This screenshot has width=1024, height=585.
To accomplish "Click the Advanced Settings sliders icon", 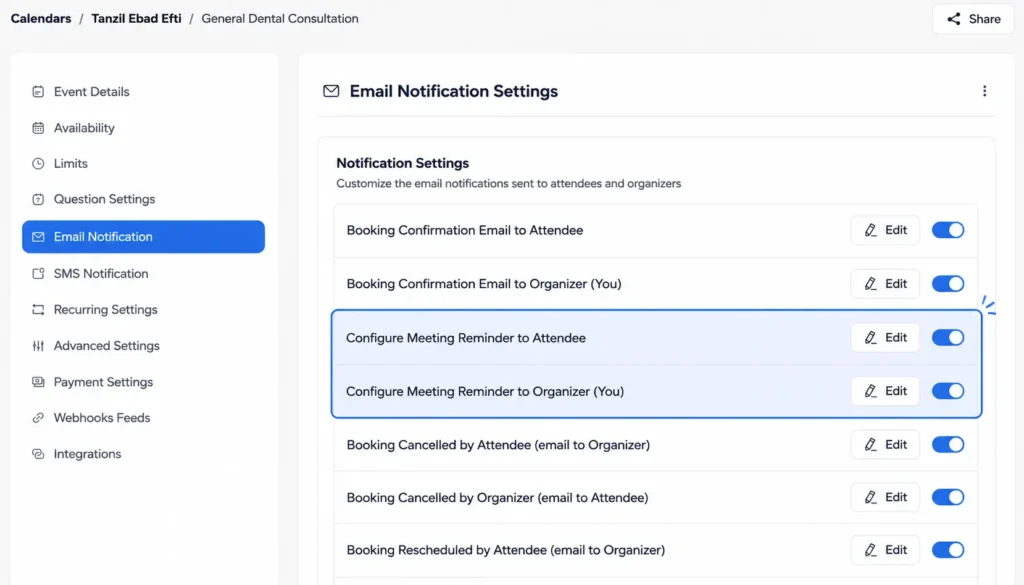I will [x=38, y=345].
